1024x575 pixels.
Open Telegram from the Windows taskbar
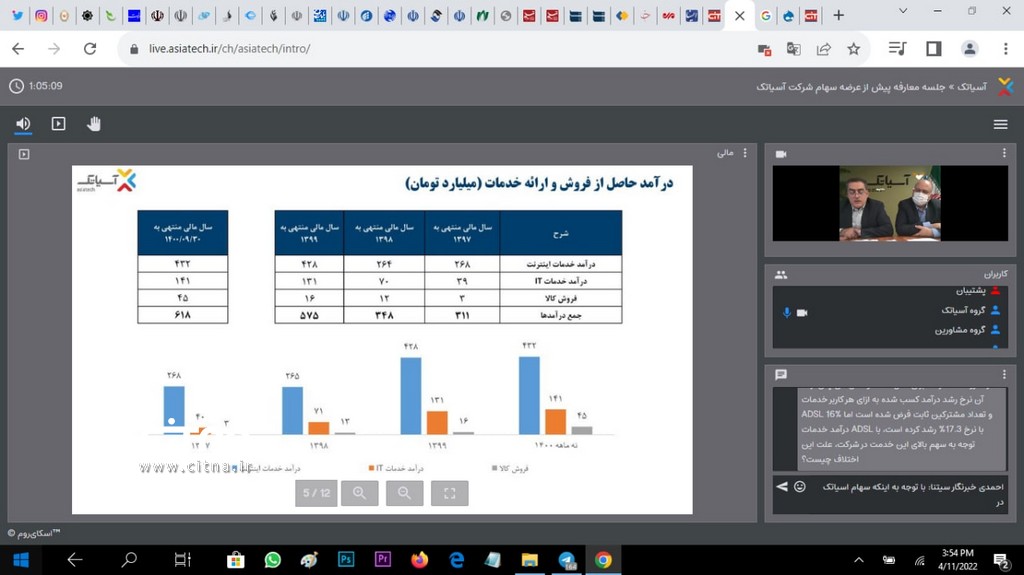(567, 560)
